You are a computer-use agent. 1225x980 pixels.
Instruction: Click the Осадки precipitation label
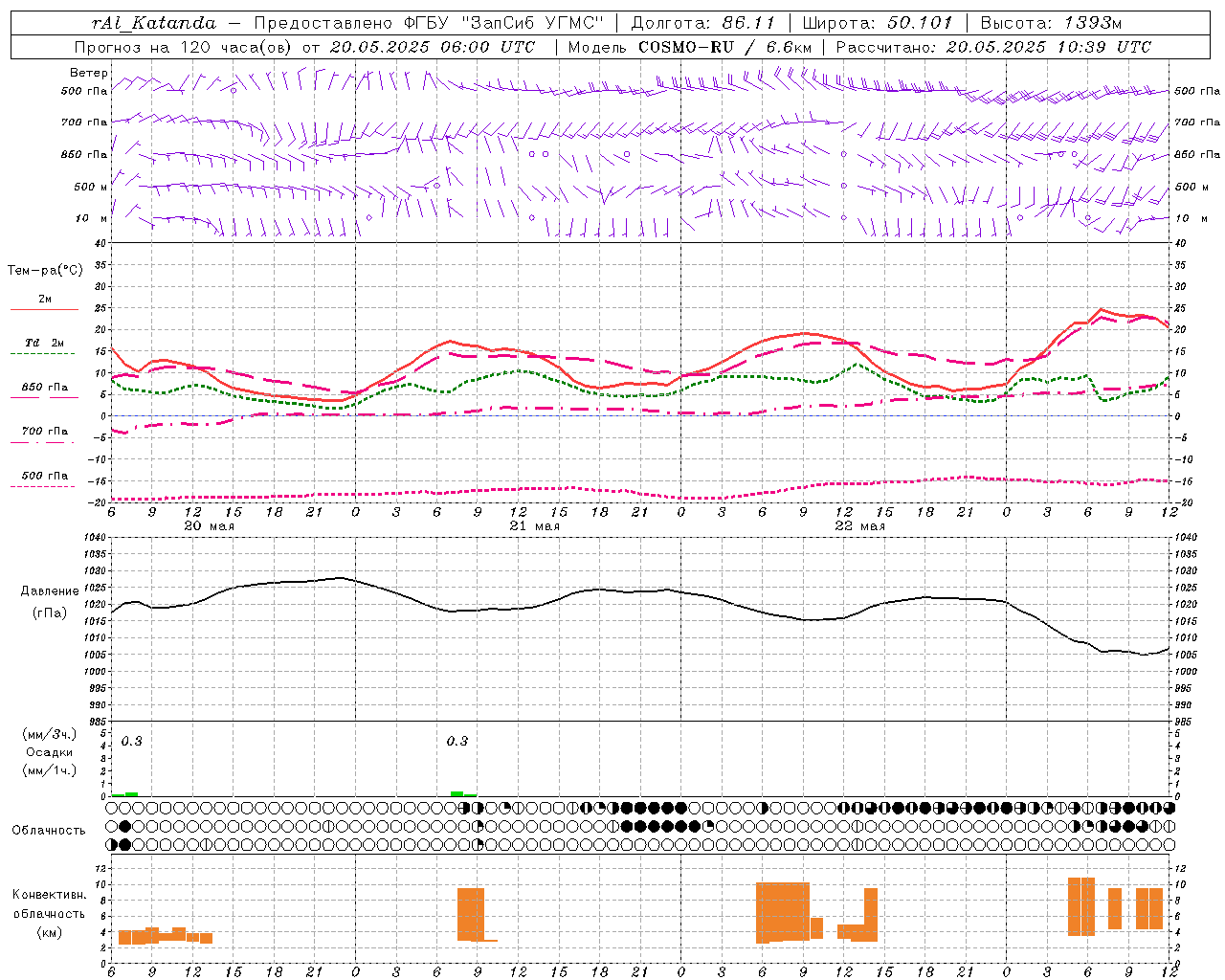point(50,752)
